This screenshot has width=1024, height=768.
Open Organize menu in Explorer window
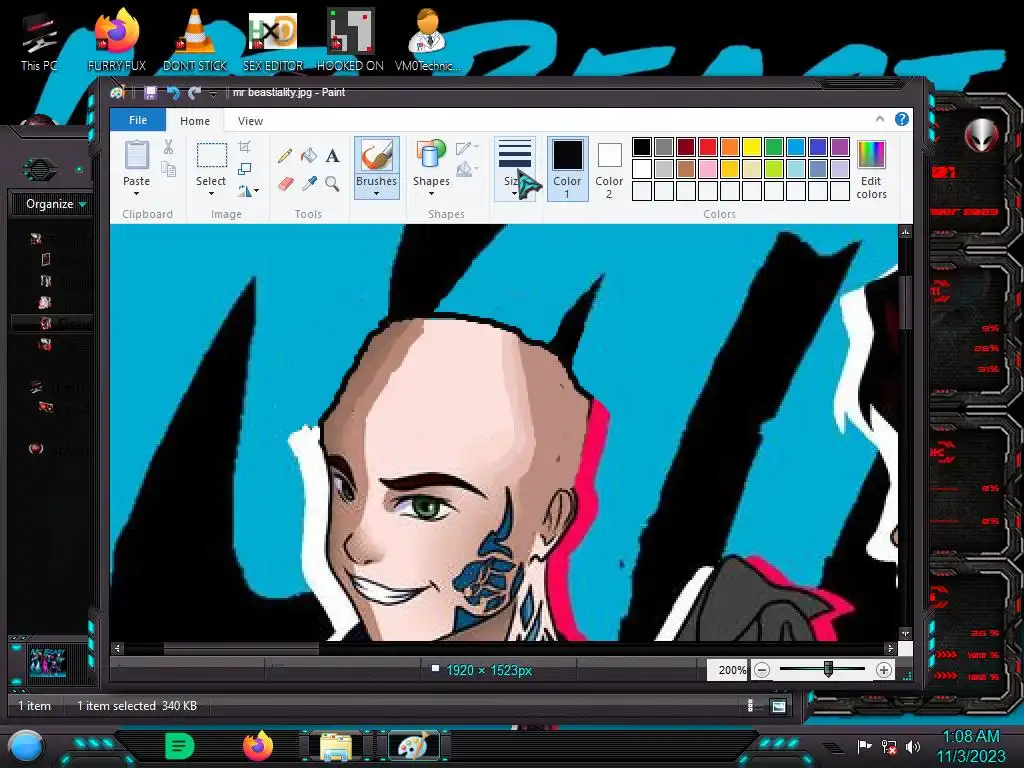click(x=56, y=204)
